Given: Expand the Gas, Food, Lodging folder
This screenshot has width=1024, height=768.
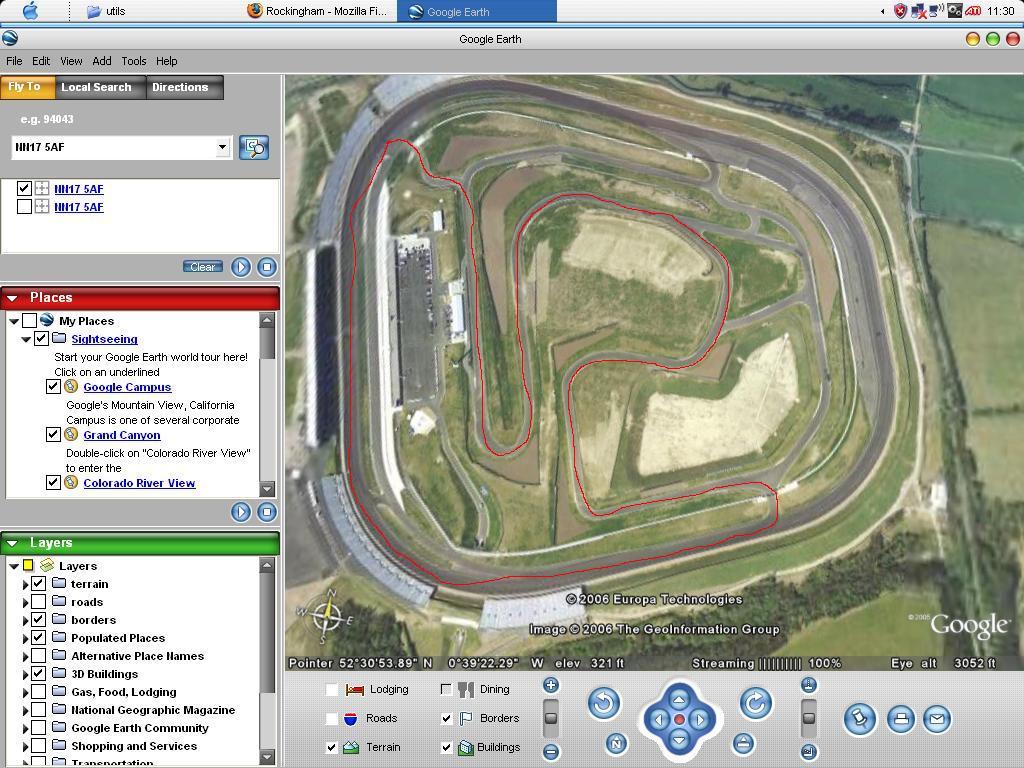Looking at the screenshot, I should [x=25, y=692].
